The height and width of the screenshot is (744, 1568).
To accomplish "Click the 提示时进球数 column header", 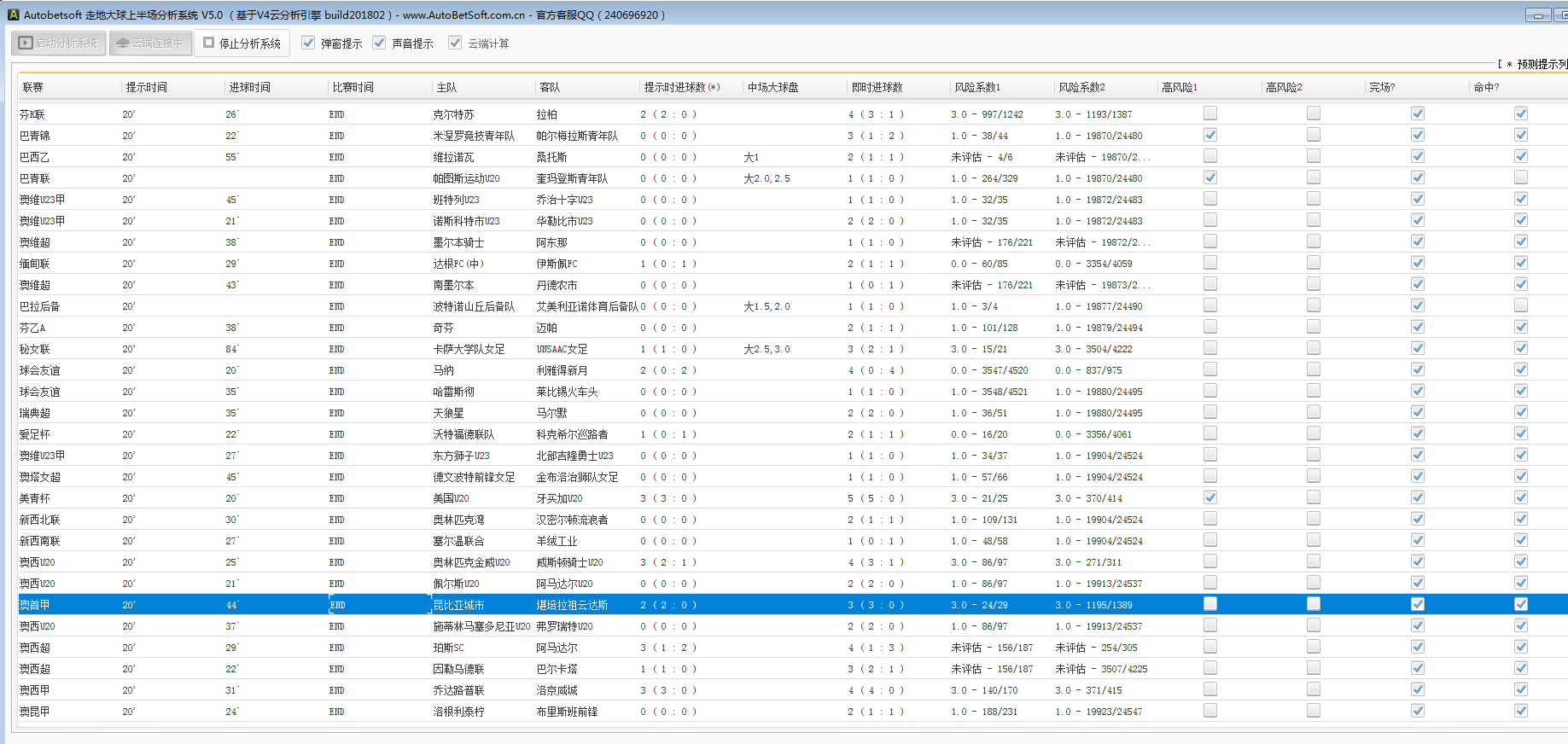I will click(x=681, y=87).
